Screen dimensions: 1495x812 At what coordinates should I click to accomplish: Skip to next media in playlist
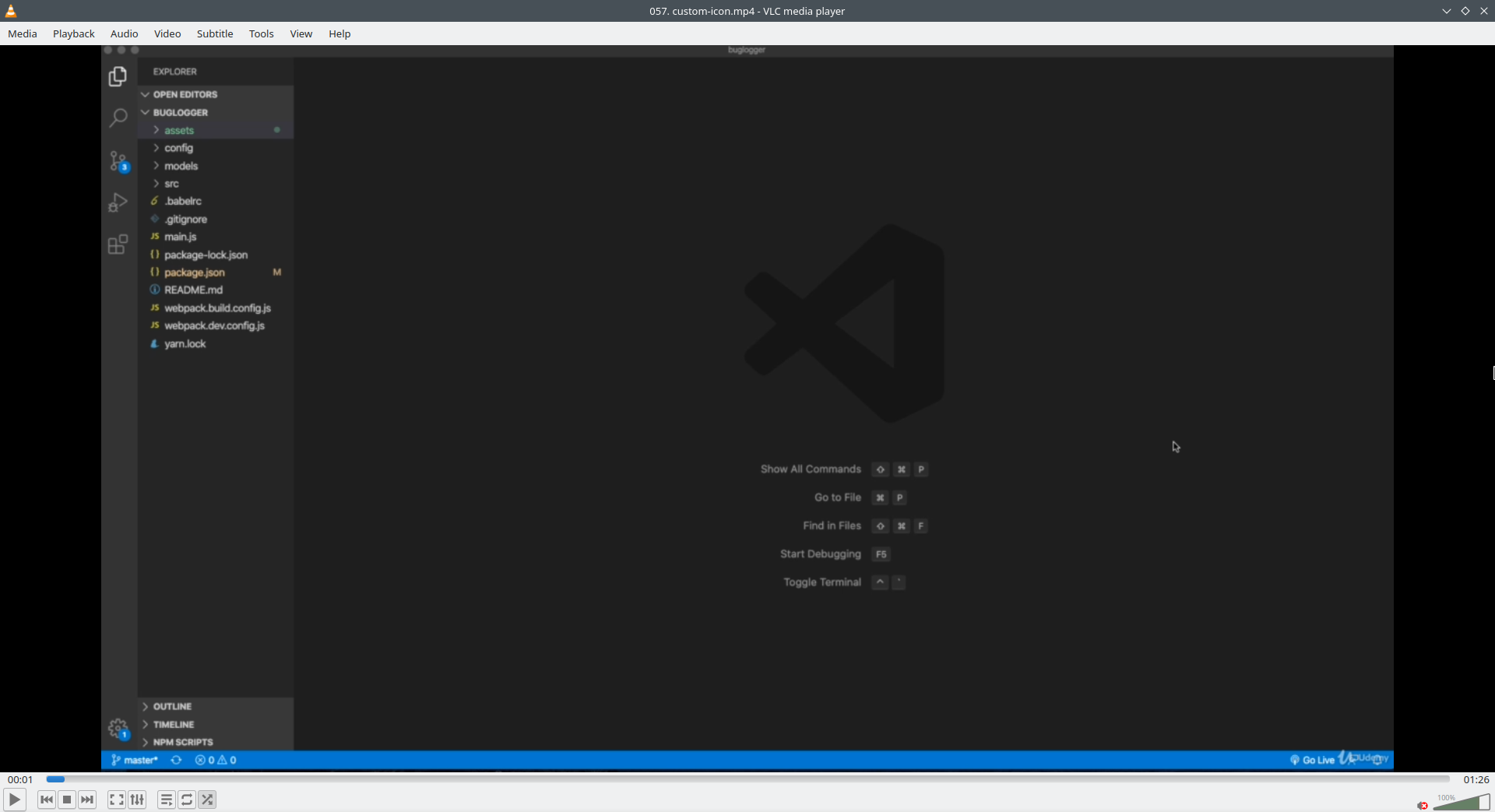(87, 800)
